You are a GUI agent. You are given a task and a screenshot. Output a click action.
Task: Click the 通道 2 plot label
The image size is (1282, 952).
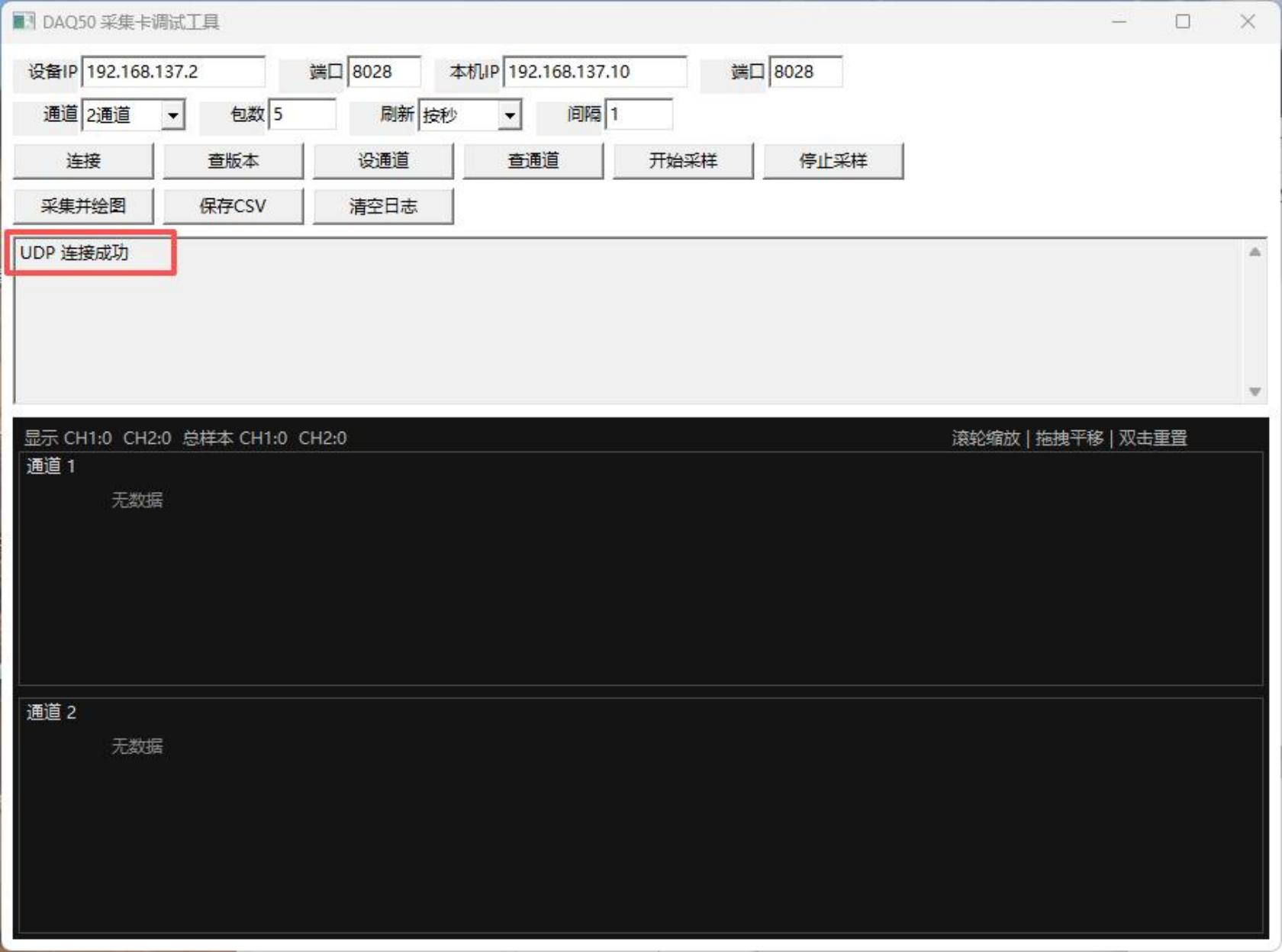(51, 712)
